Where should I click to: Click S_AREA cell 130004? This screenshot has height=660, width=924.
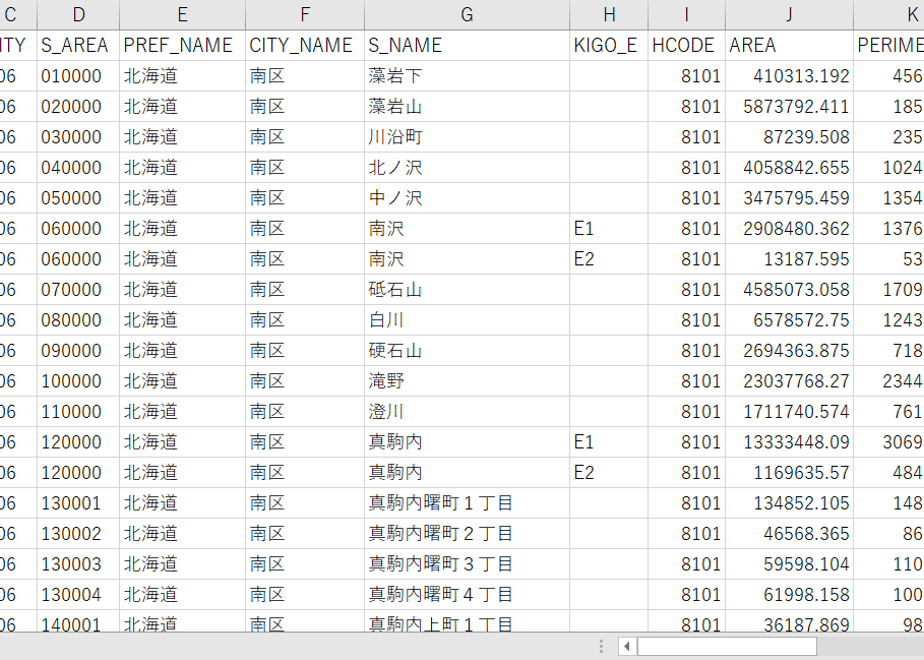click(x=78, y=595)
